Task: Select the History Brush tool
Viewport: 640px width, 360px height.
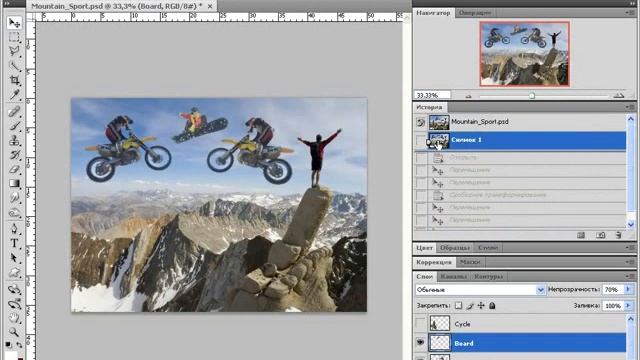Action: point(14,155)
